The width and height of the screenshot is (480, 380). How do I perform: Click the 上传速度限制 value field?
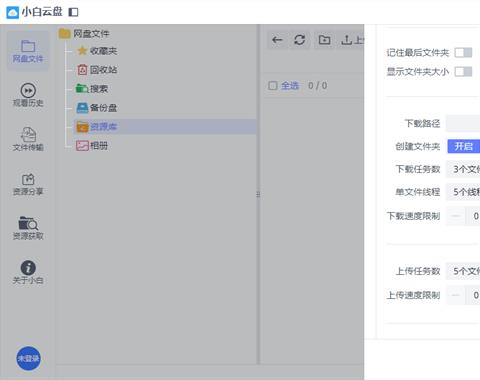(x=473, y=295)
